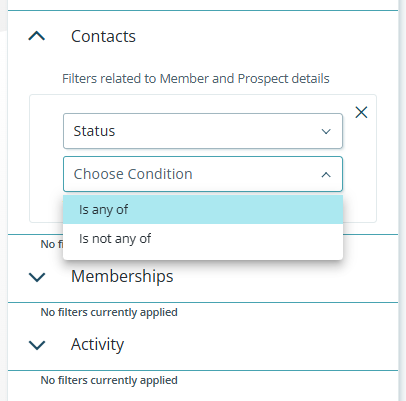
Task: Open the Status field dropdown
Action: pos(203,131)
